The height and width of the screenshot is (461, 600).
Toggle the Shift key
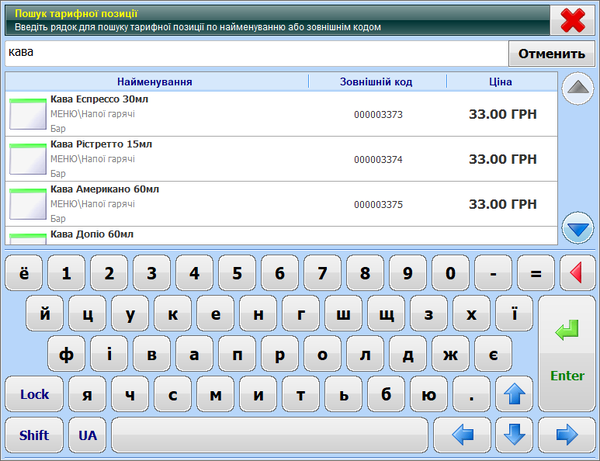pos(34,435)
